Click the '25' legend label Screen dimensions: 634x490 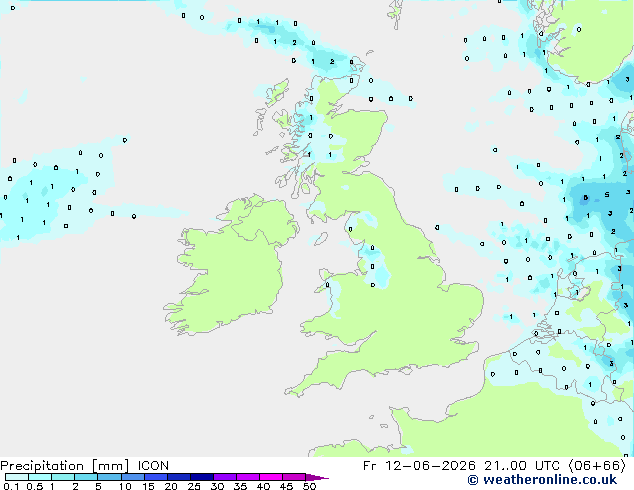pos(194,486)
